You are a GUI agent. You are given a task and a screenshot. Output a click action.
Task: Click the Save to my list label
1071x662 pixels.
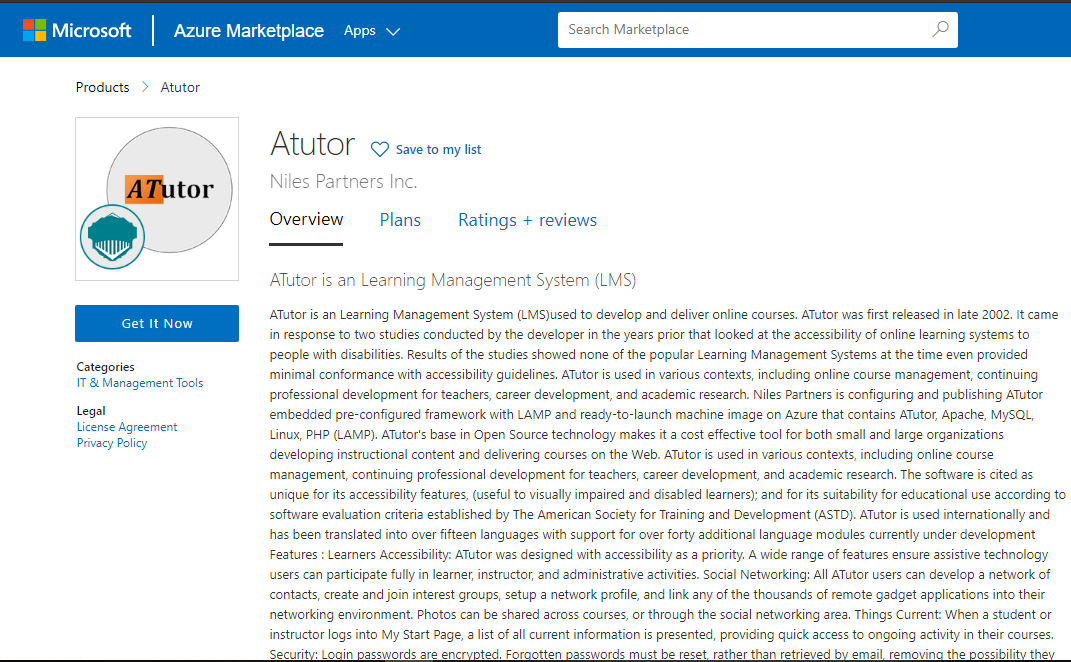tap(438, 149)
